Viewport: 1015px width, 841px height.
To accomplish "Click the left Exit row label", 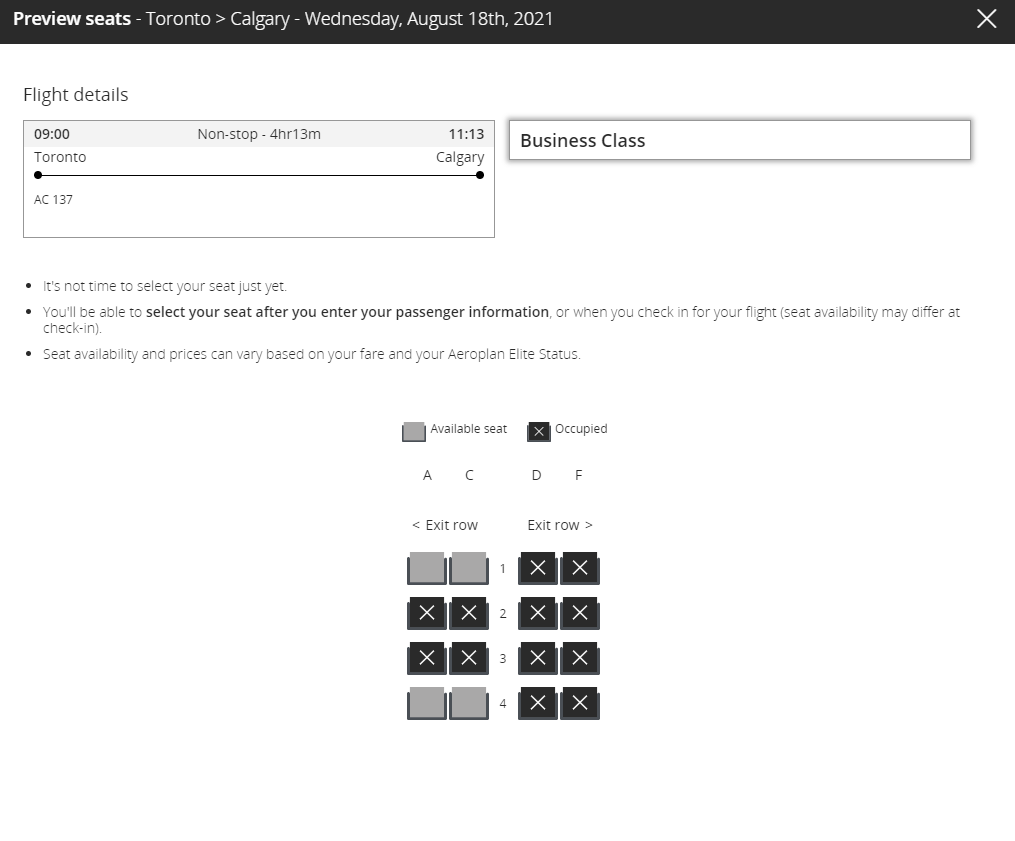I will click(x=445, y=525).
